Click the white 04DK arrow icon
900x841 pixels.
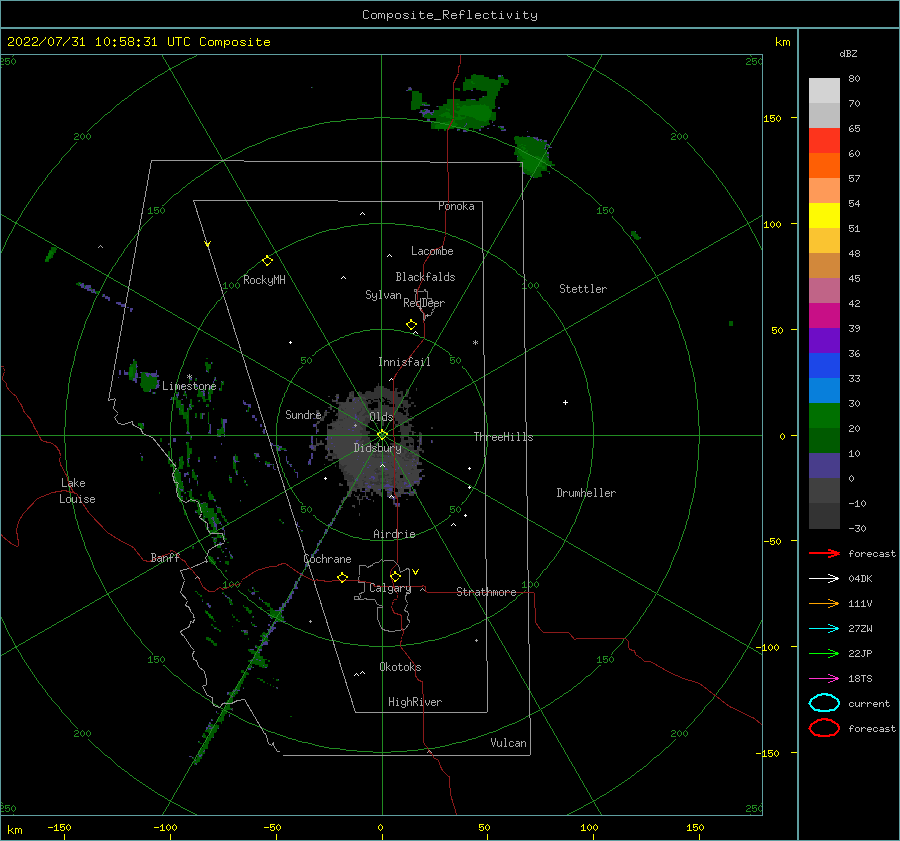coord(824,578)
